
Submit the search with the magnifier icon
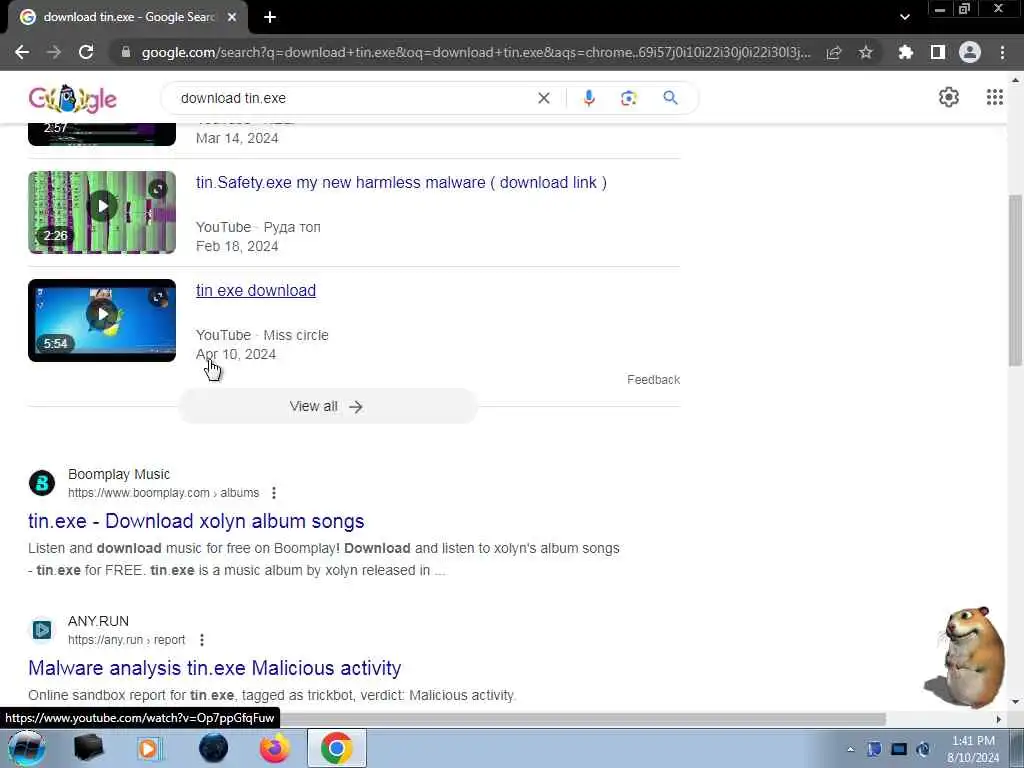(x=670, y=98)
